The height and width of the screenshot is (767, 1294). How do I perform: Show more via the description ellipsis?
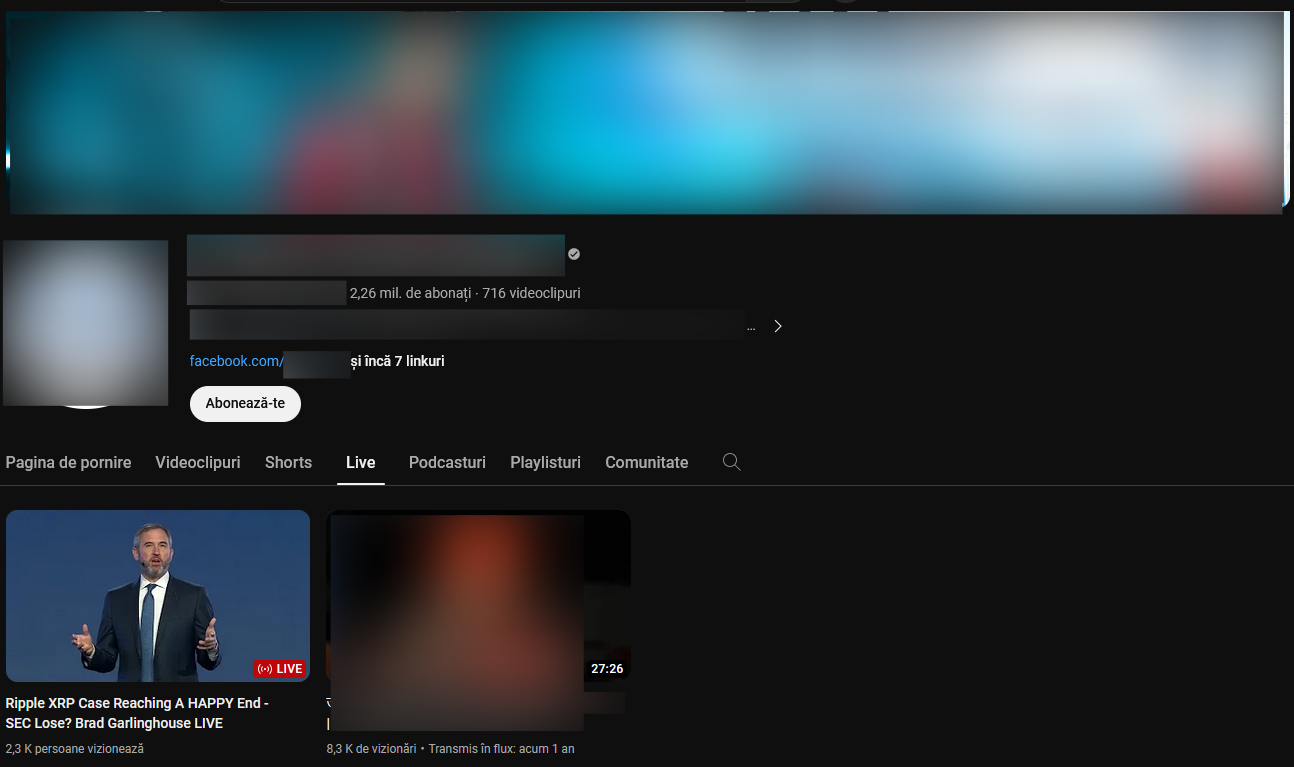point(751,327)
